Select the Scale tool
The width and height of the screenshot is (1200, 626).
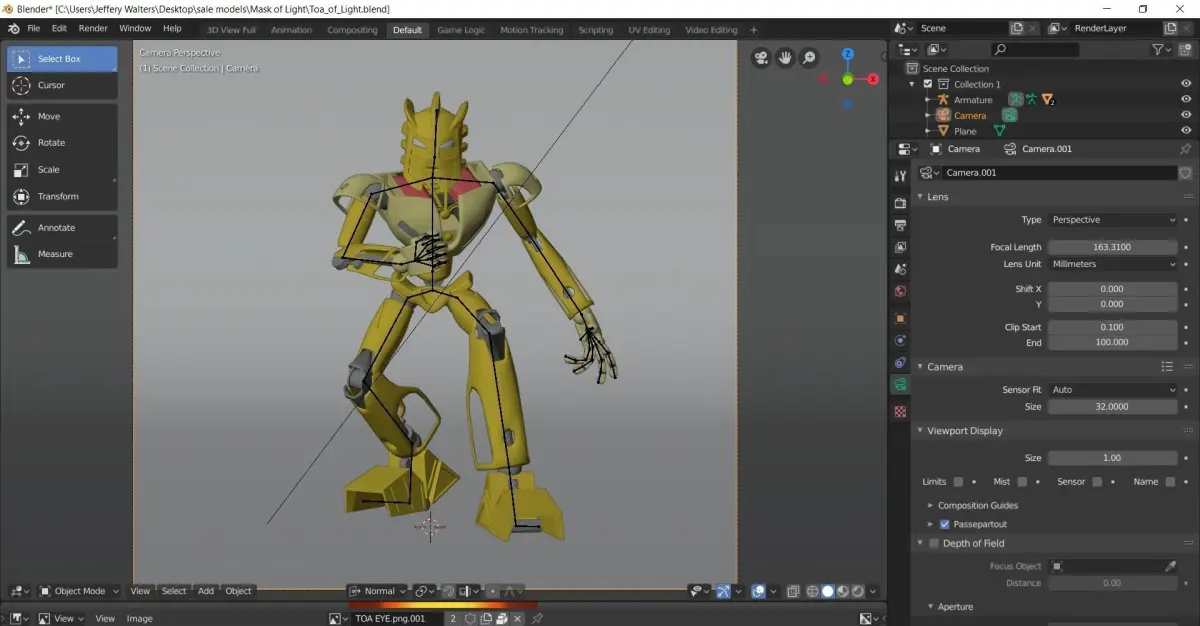point(63,170)
